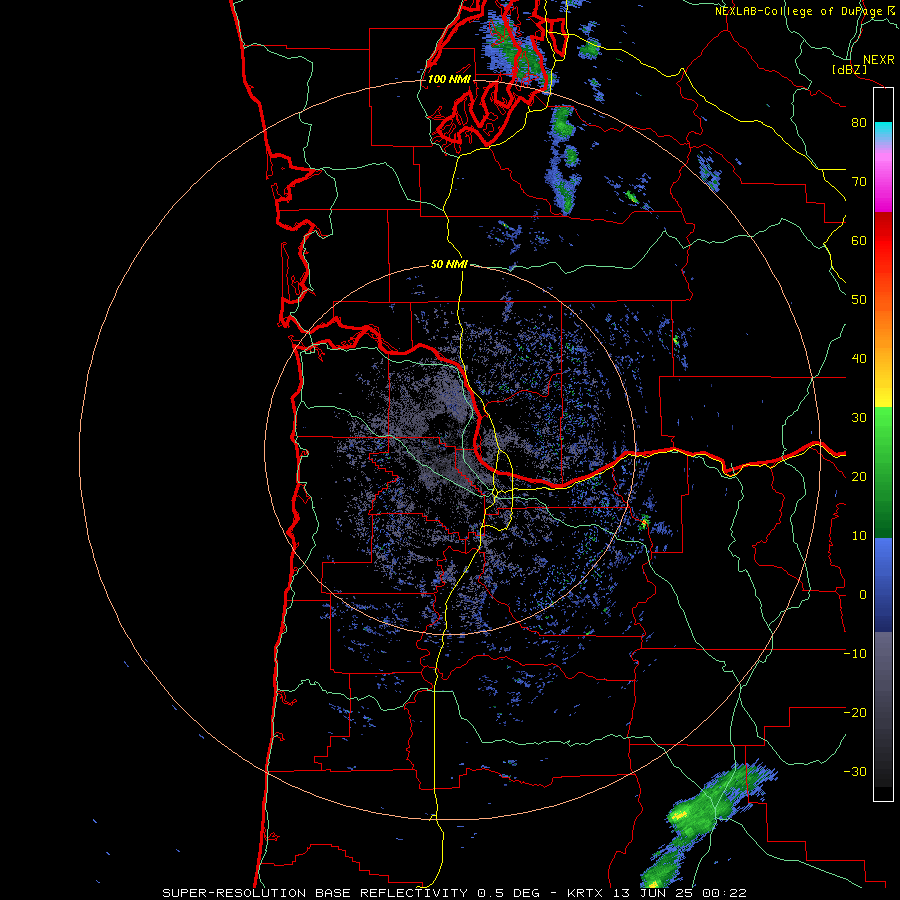
Task: Click the [dBZ] legend unit label
Action: click(849, 69)
